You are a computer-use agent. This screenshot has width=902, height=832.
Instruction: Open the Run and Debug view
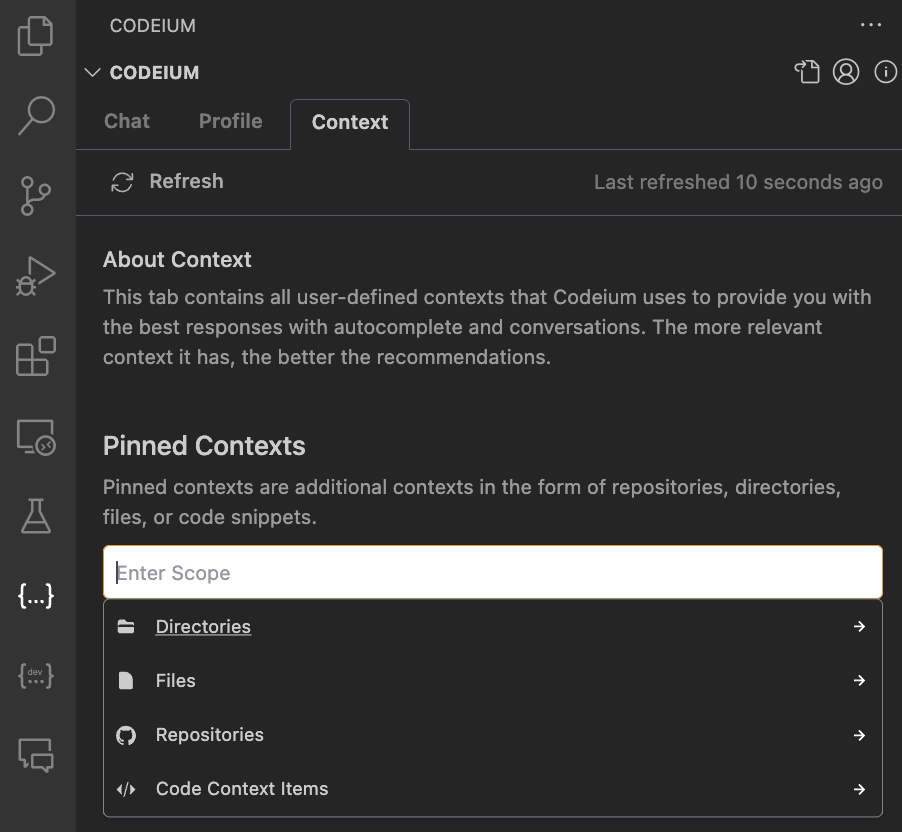[36, 276]
